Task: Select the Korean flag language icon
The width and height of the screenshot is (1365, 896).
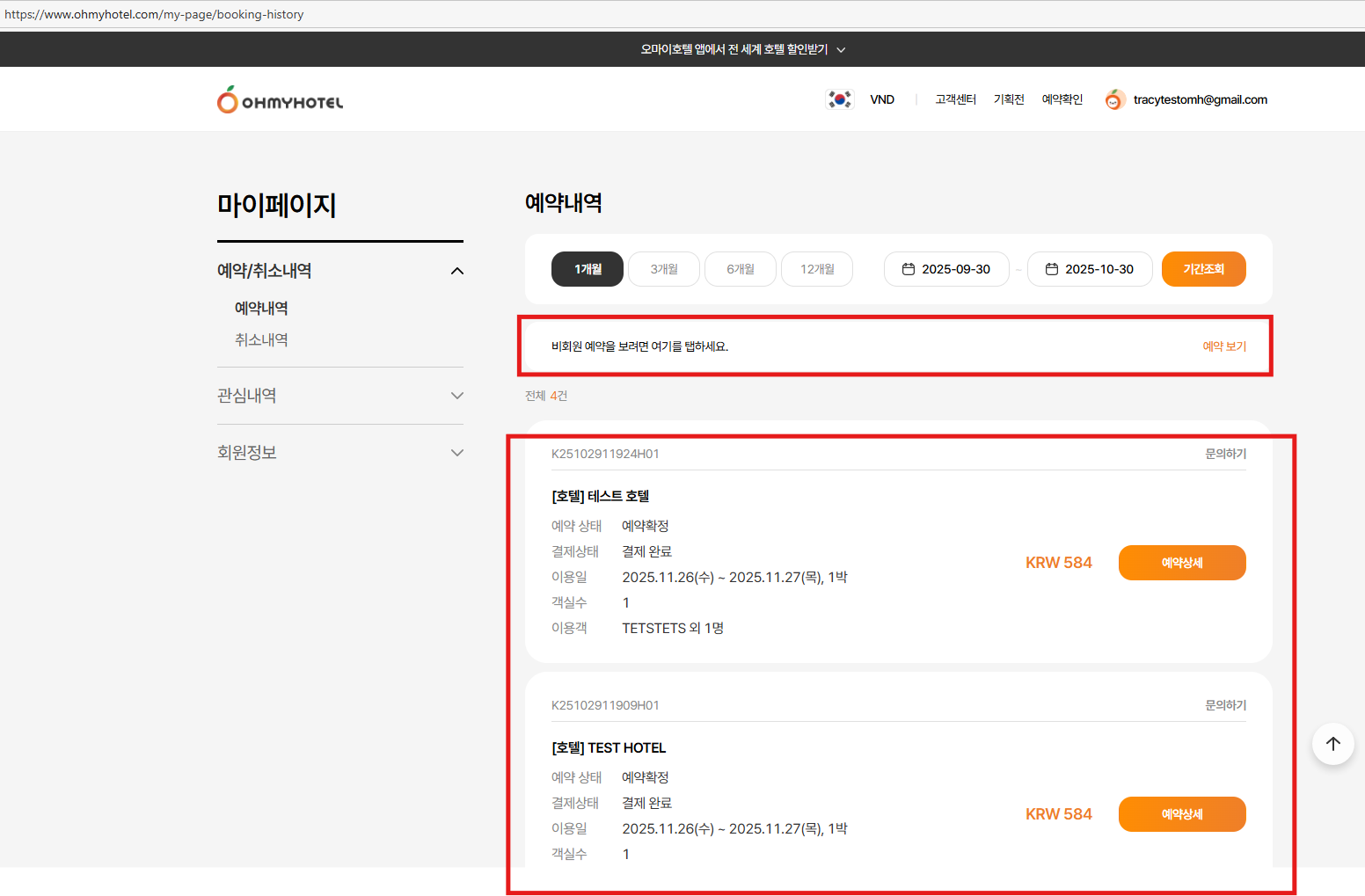Action: coord(840,99)
